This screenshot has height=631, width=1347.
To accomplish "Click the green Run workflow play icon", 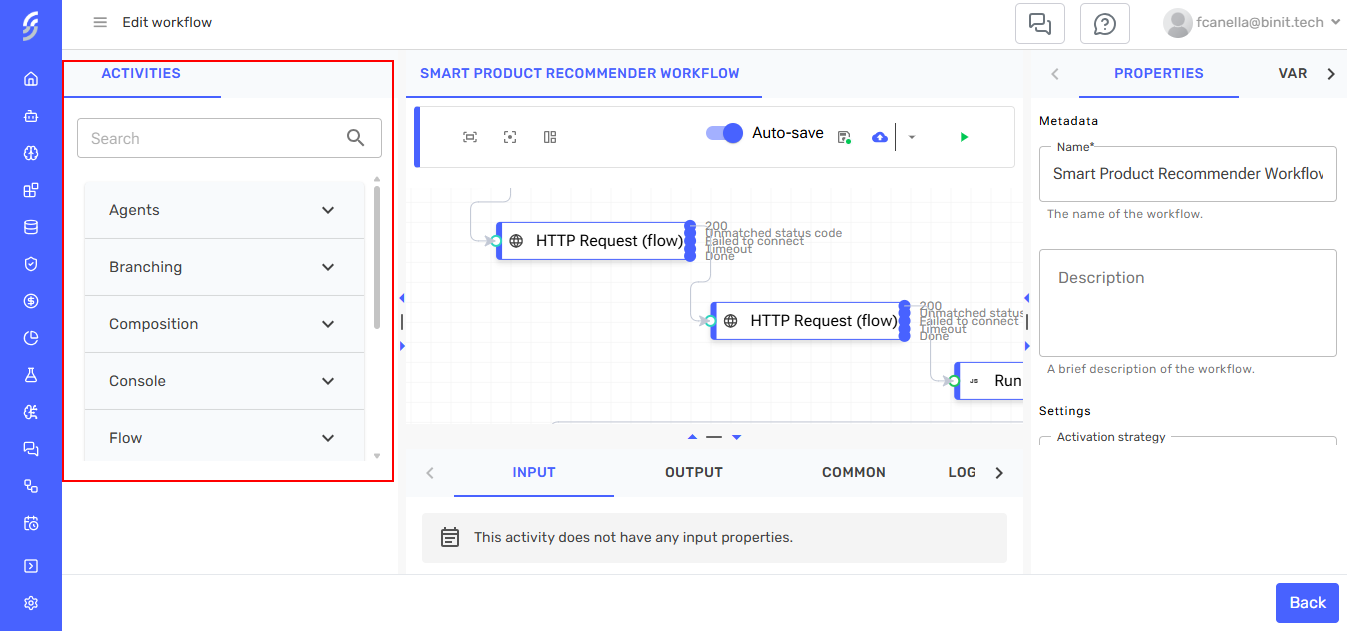I will (964, 137).
